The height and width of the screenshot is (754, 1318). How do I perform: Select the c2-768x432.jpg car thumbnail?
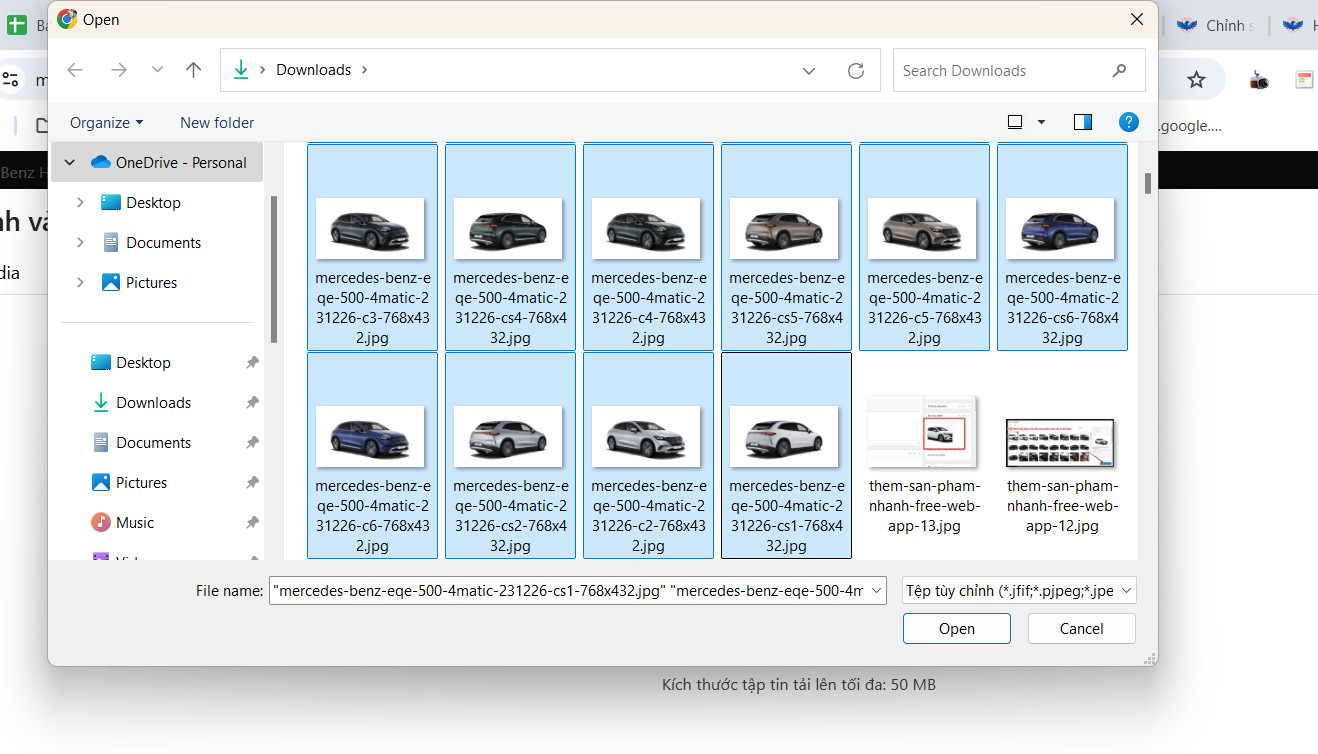tap(648, 455)
